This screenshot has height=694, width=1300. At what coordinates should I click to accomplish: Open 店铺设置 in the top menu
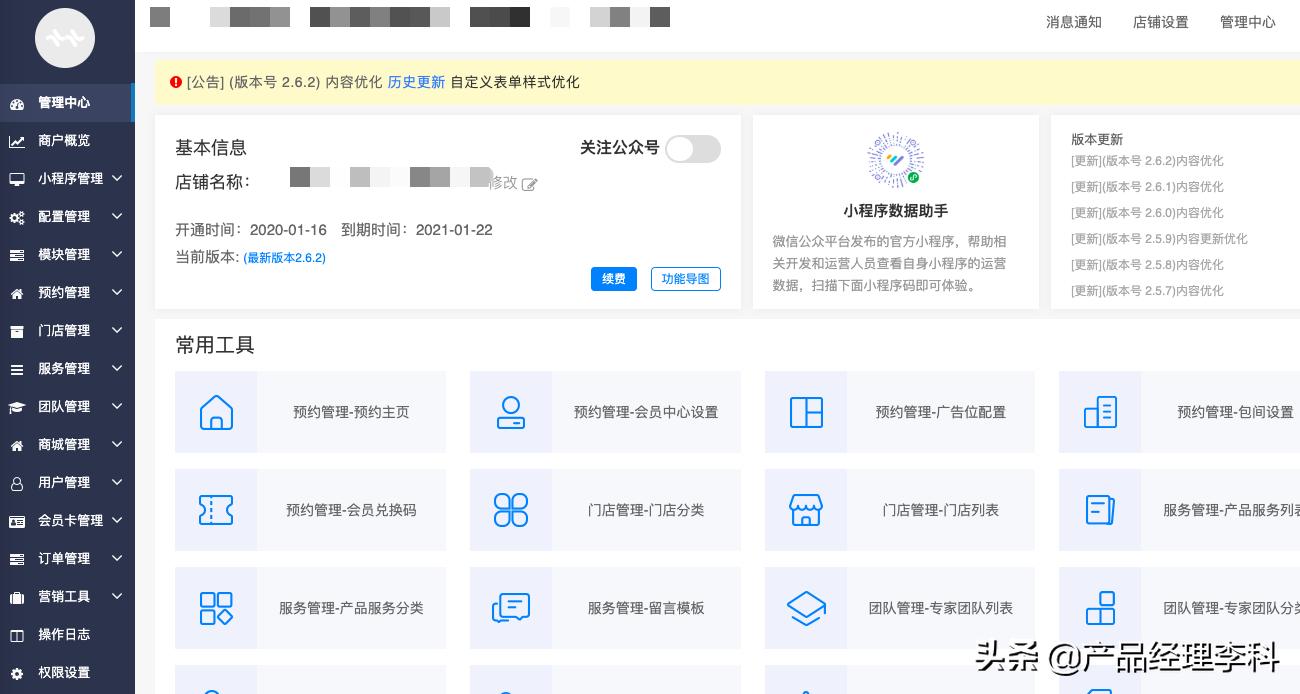click(1160, 22)
